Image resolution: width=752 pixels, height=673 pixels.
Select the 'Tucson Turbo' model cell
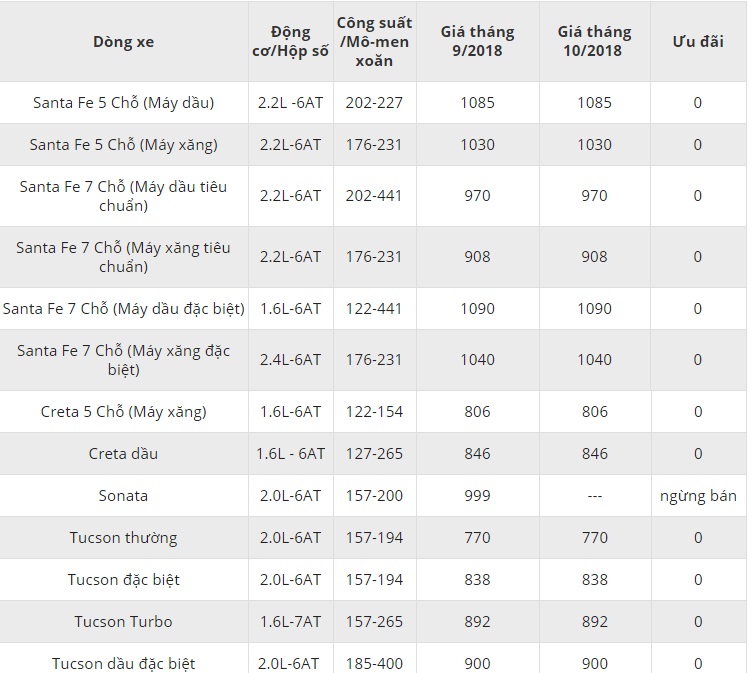123,621
